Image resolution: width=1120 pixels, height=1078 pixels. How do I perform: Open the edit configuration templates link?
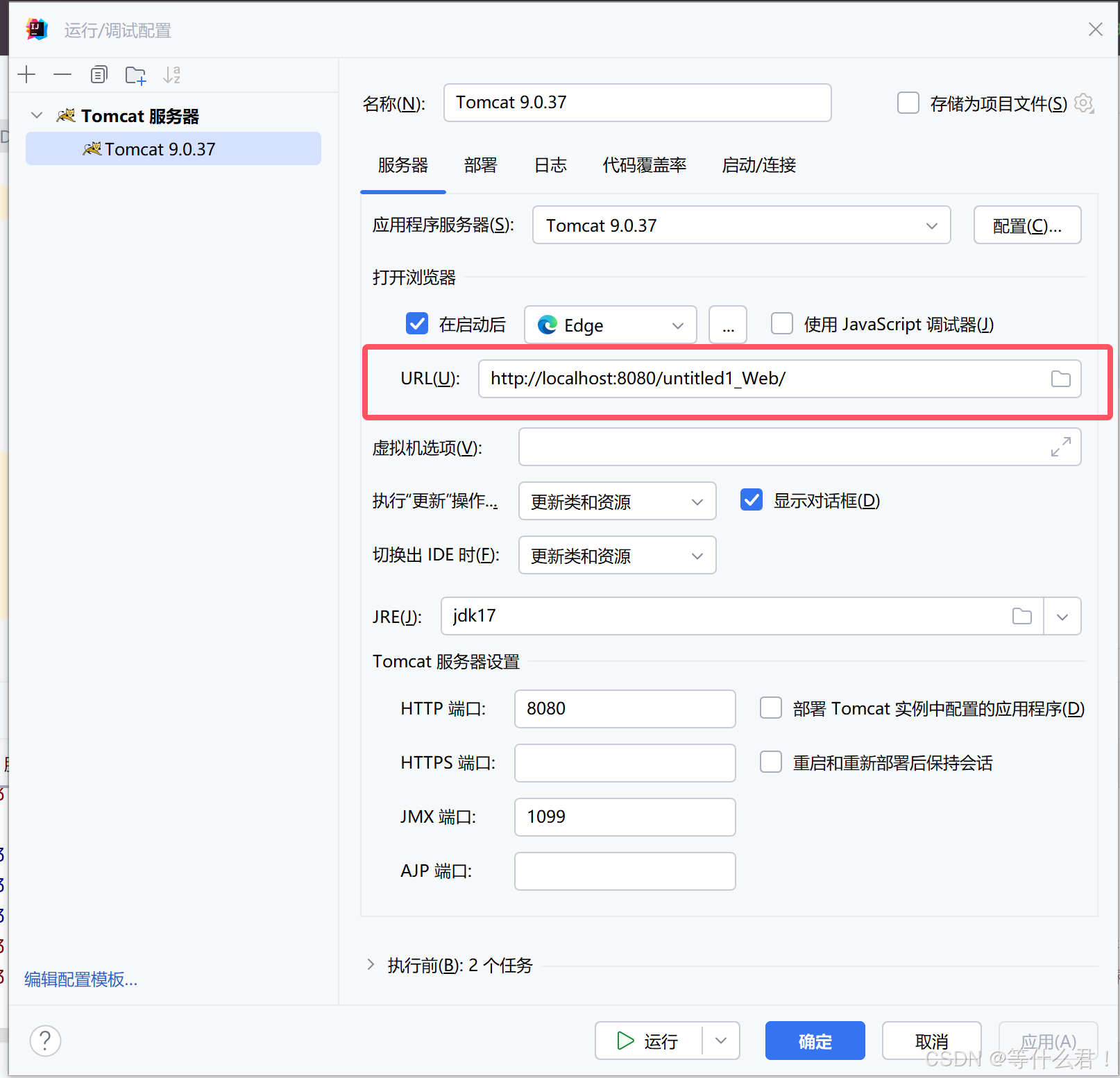pyautogui.click(x=81, y=979)
